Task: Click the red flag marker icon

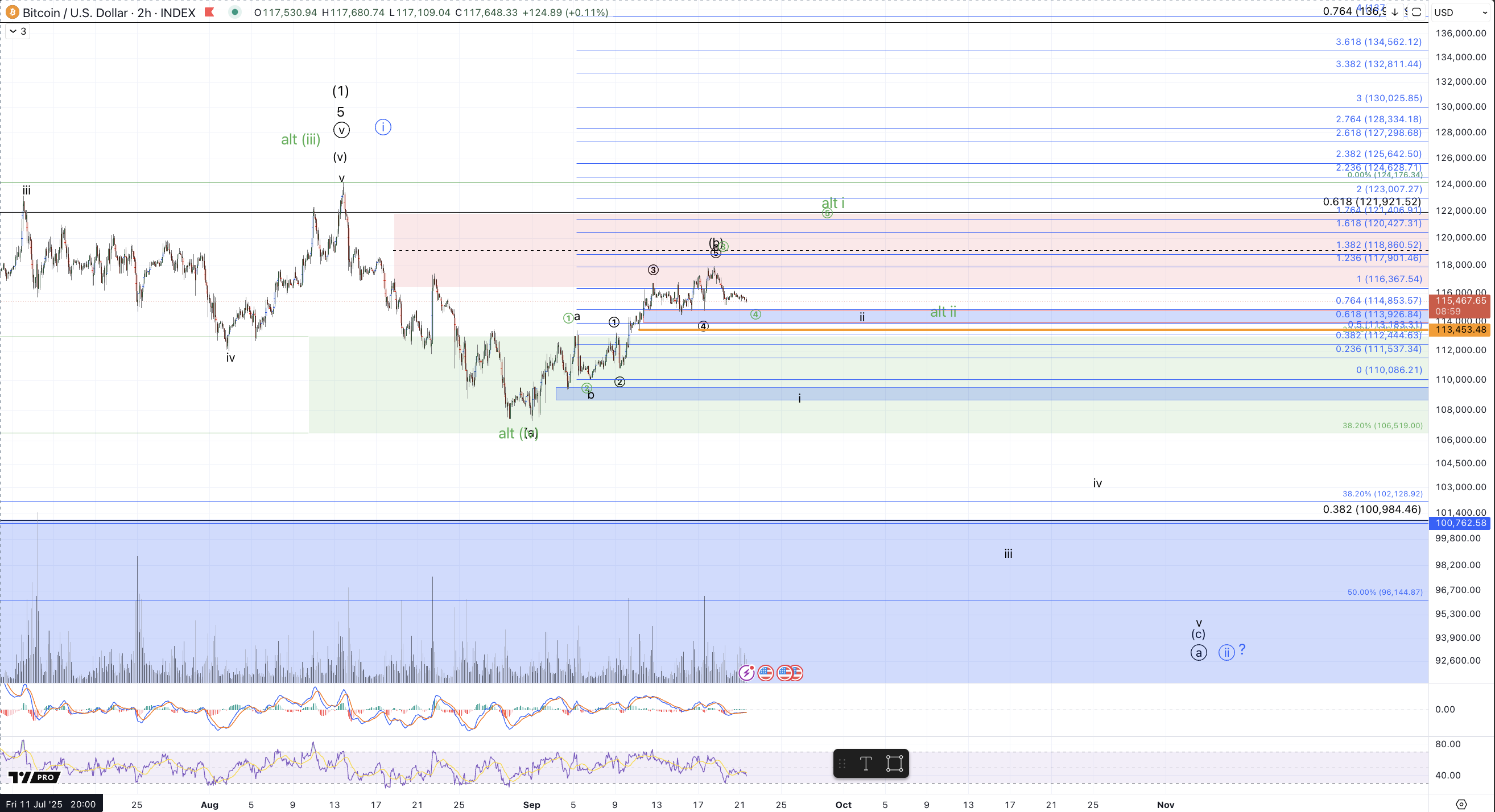Action: [x=210, y=12]
